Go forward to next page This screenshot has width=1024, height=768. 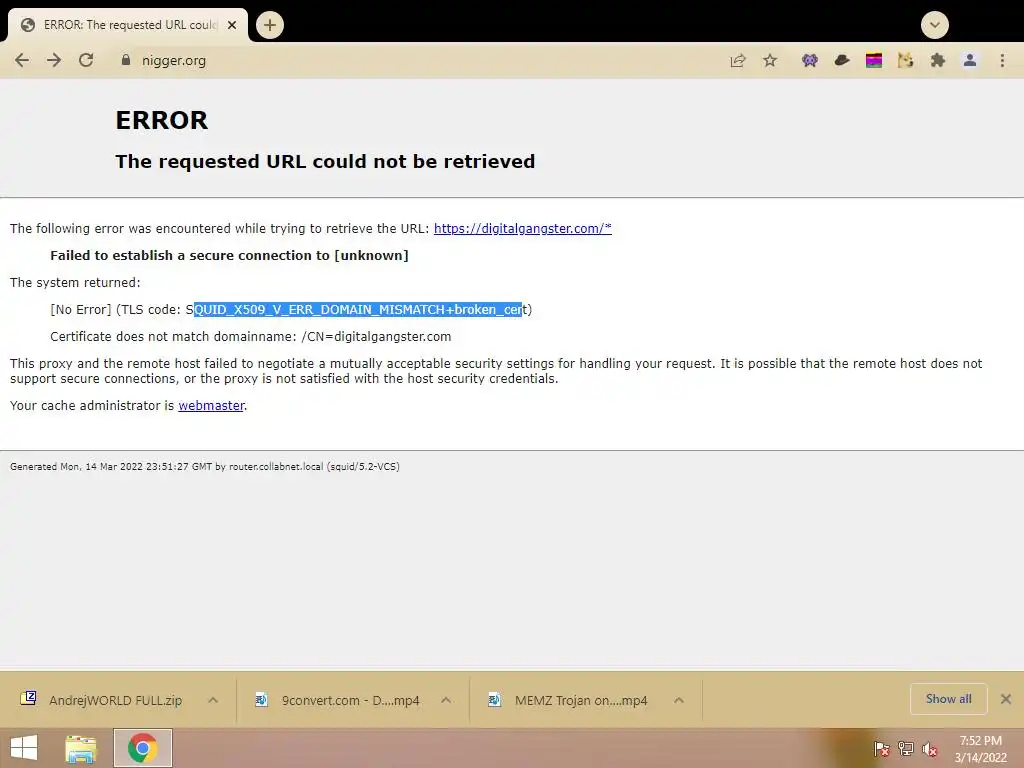pyautogui.click(x=54, y=61)
